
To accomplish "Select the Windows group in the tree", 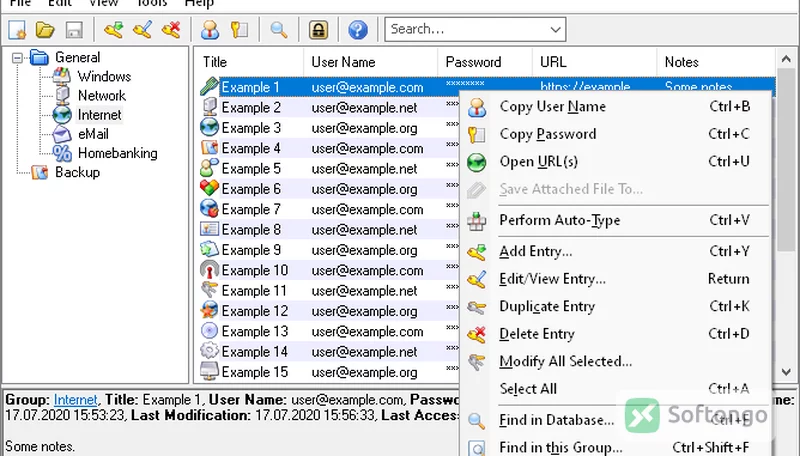I will (92, 77).
